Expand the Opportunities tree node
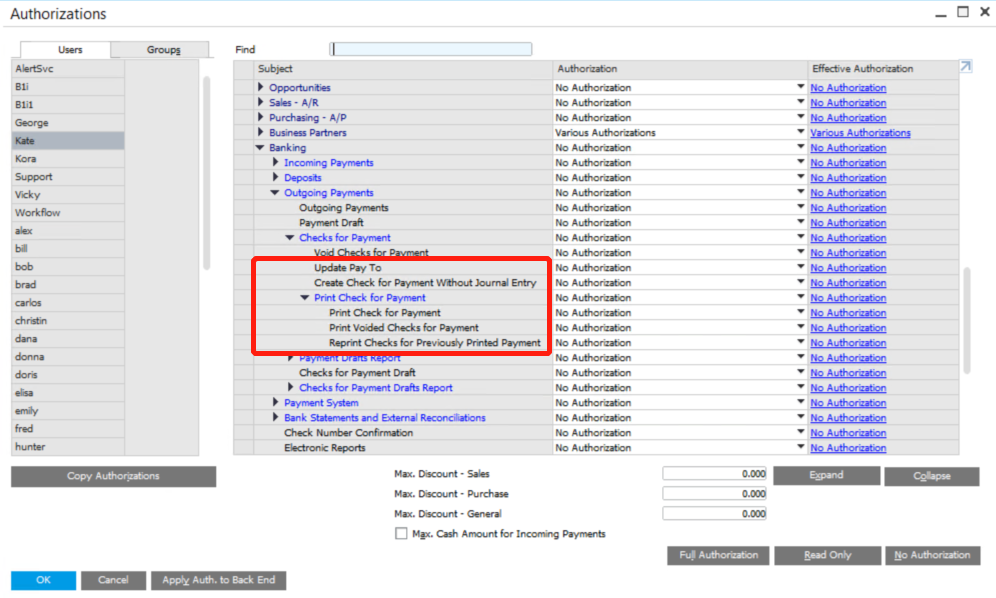The image size is (996, 598). 261,88
